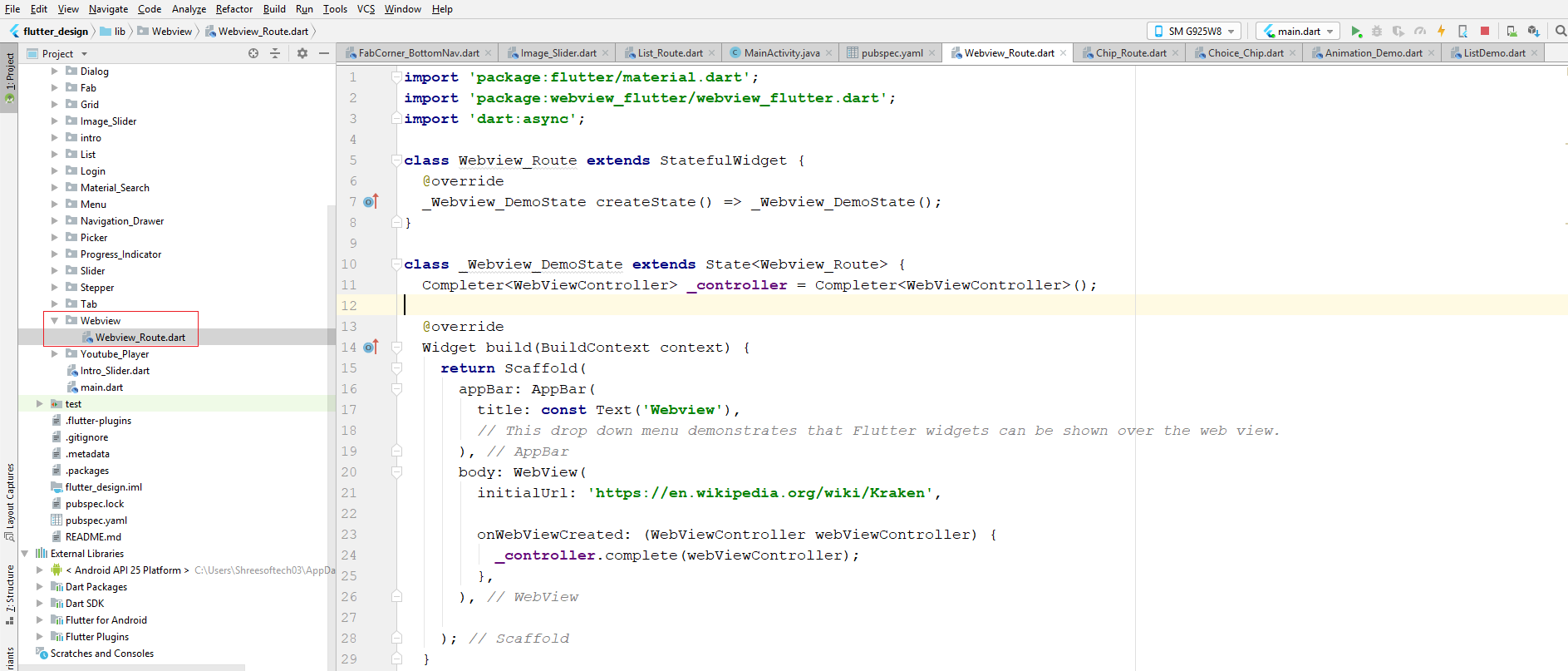
Task: Expand the Youtube_Player folder
Action: (55, 354)
